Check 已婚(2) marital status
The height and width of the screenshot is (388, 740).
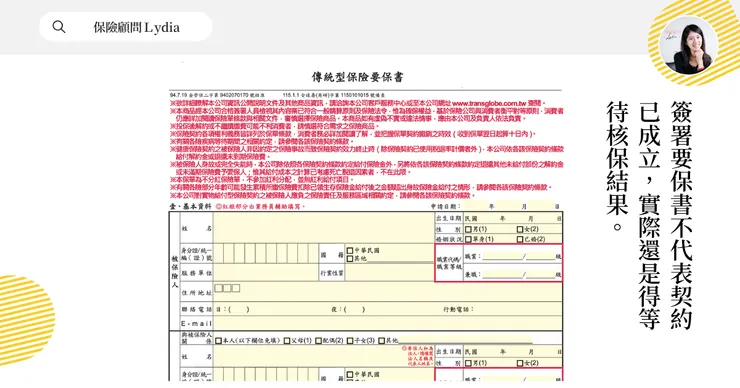click(x=520, y=239)
